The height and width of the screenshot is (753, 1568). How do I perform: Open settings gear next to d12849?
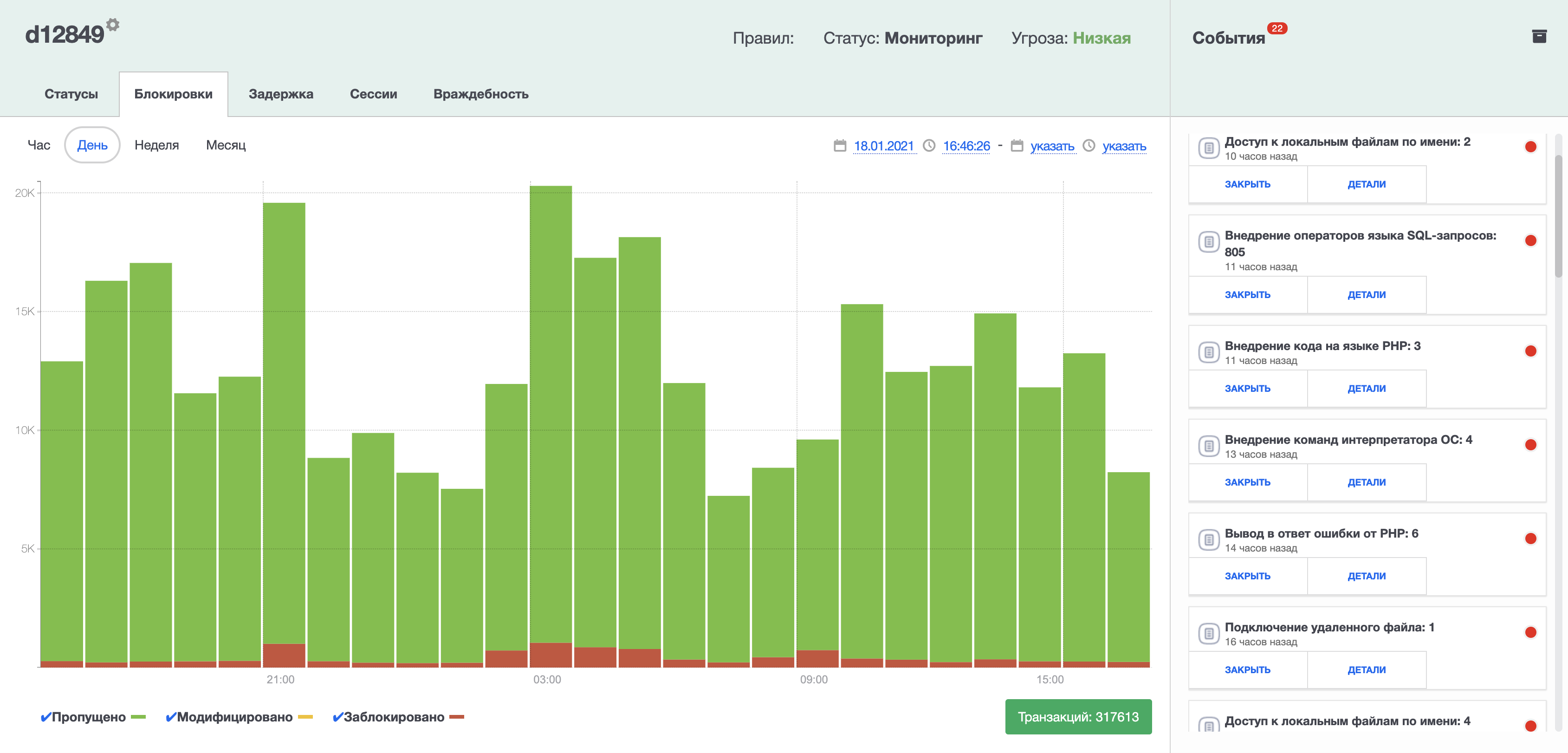pos(113,25)
